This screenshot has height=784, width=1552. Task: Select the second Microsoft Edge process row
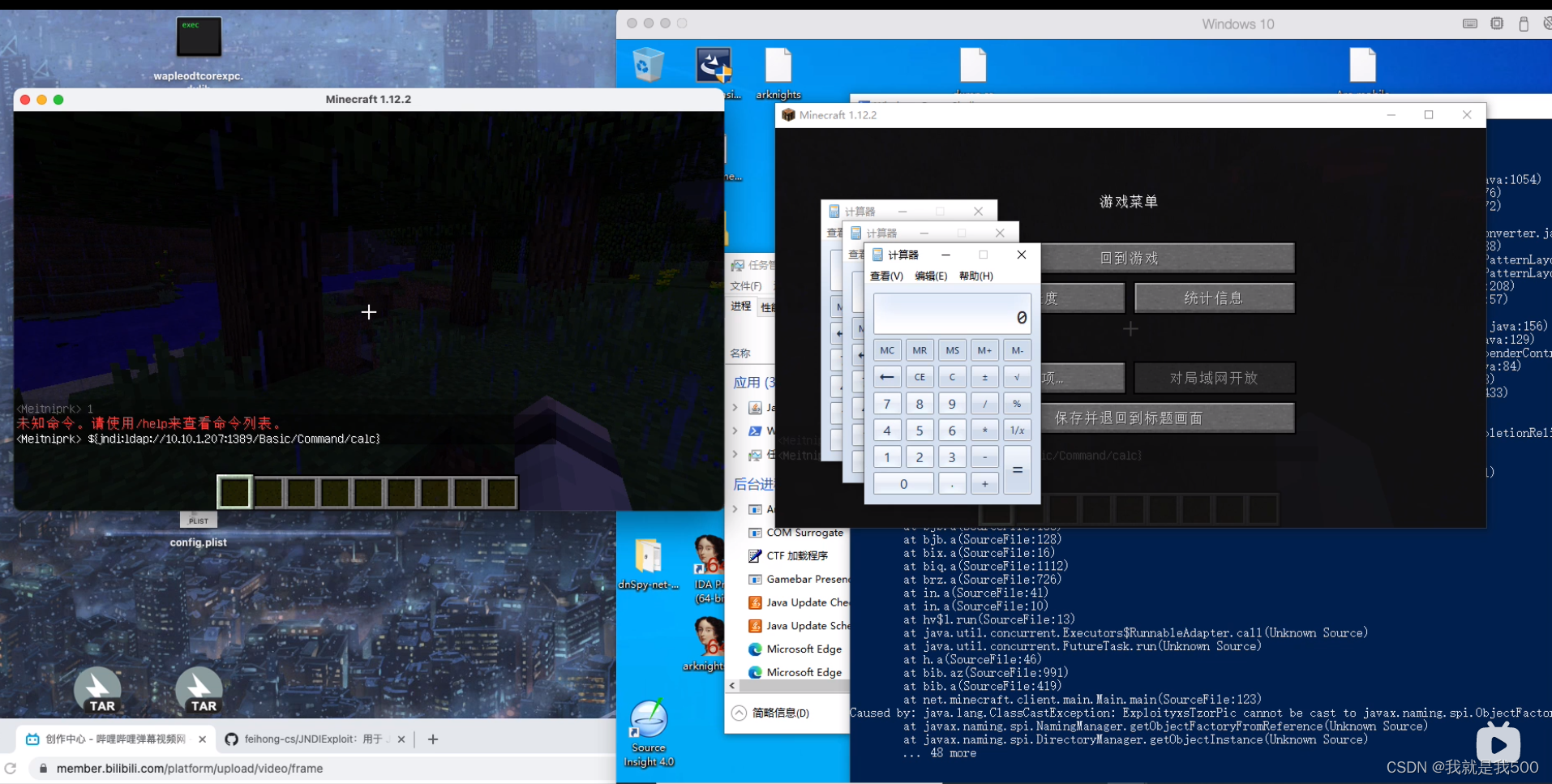tap(795, 672)
